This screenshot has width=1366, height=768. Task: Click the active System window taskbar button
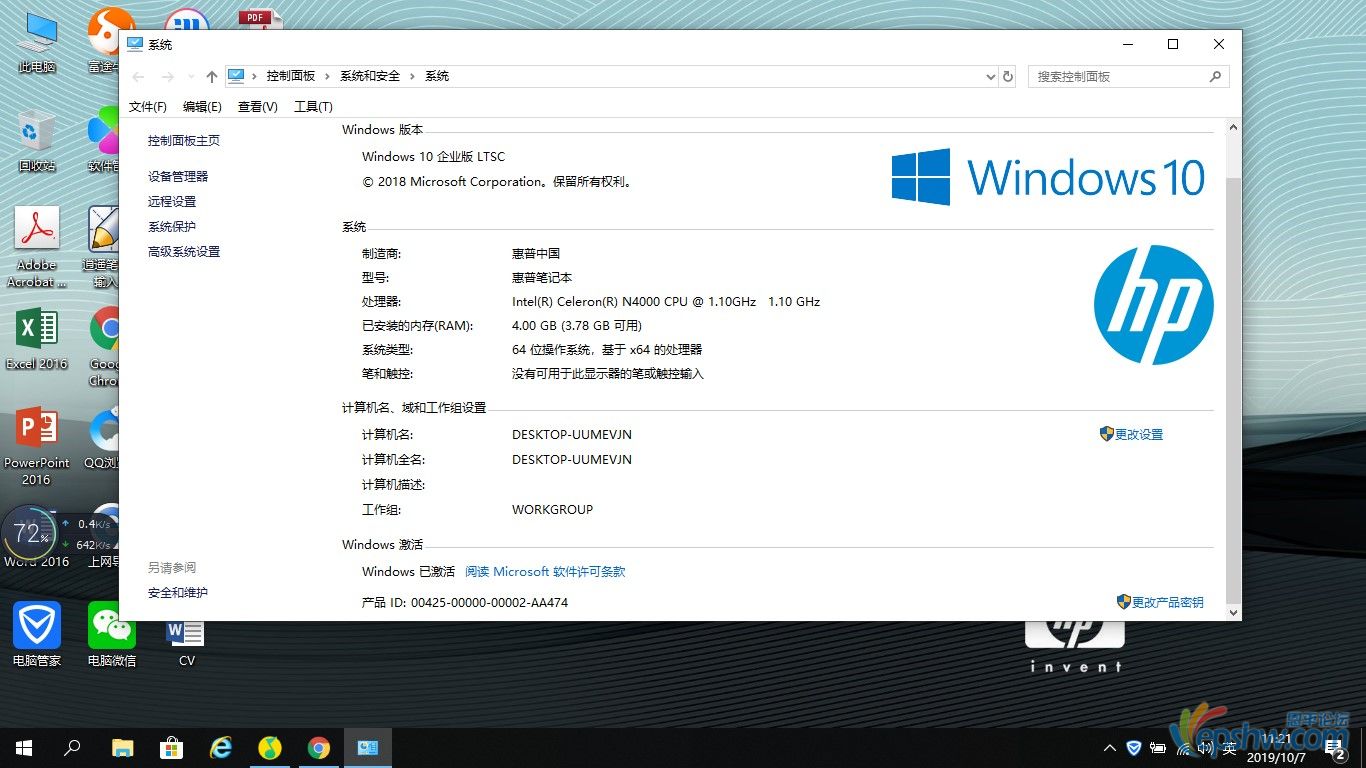pyautogui.click(x=368, y=748)
